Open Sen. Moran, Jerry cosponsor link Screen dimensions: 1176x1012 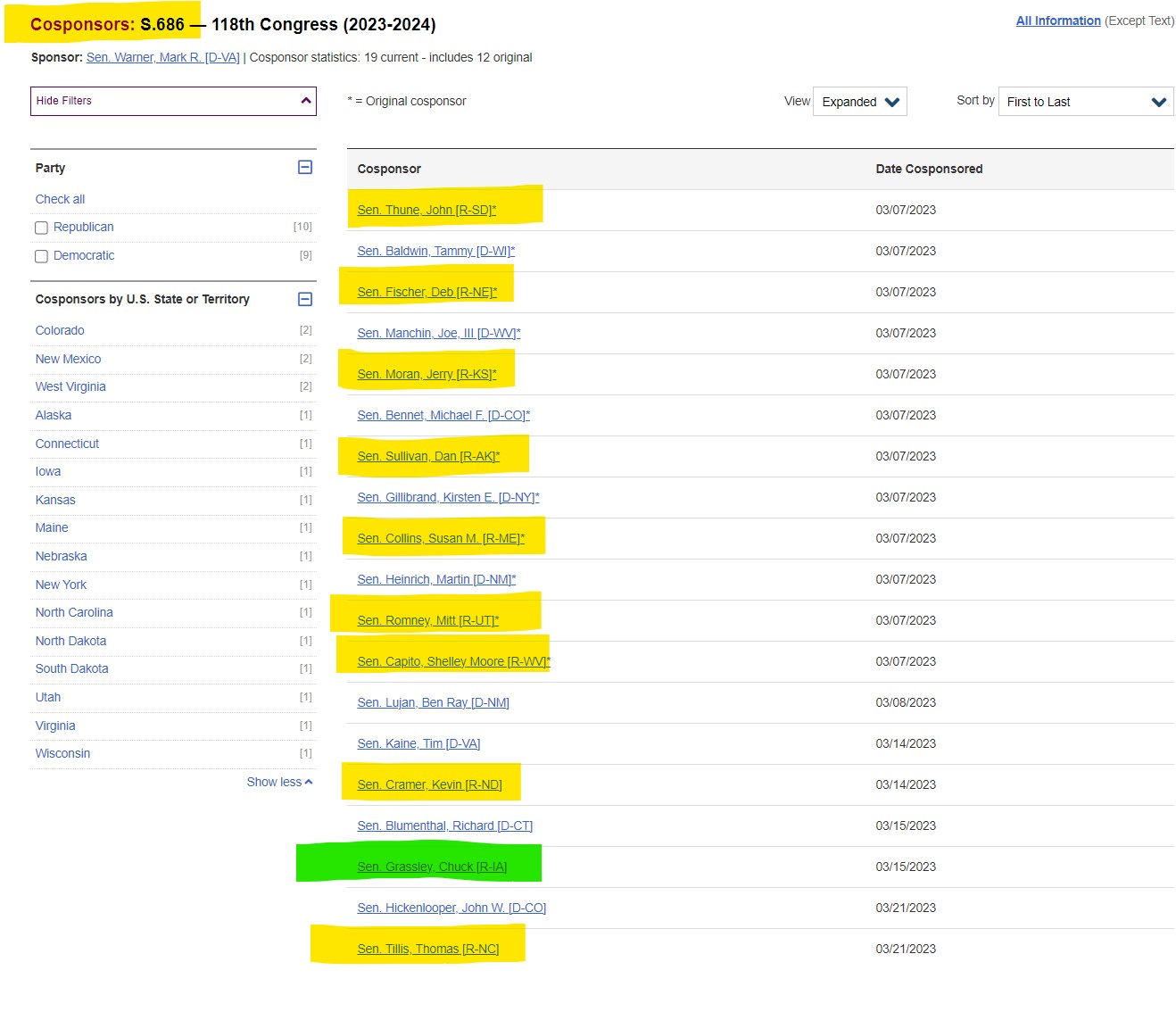[427, 374]
